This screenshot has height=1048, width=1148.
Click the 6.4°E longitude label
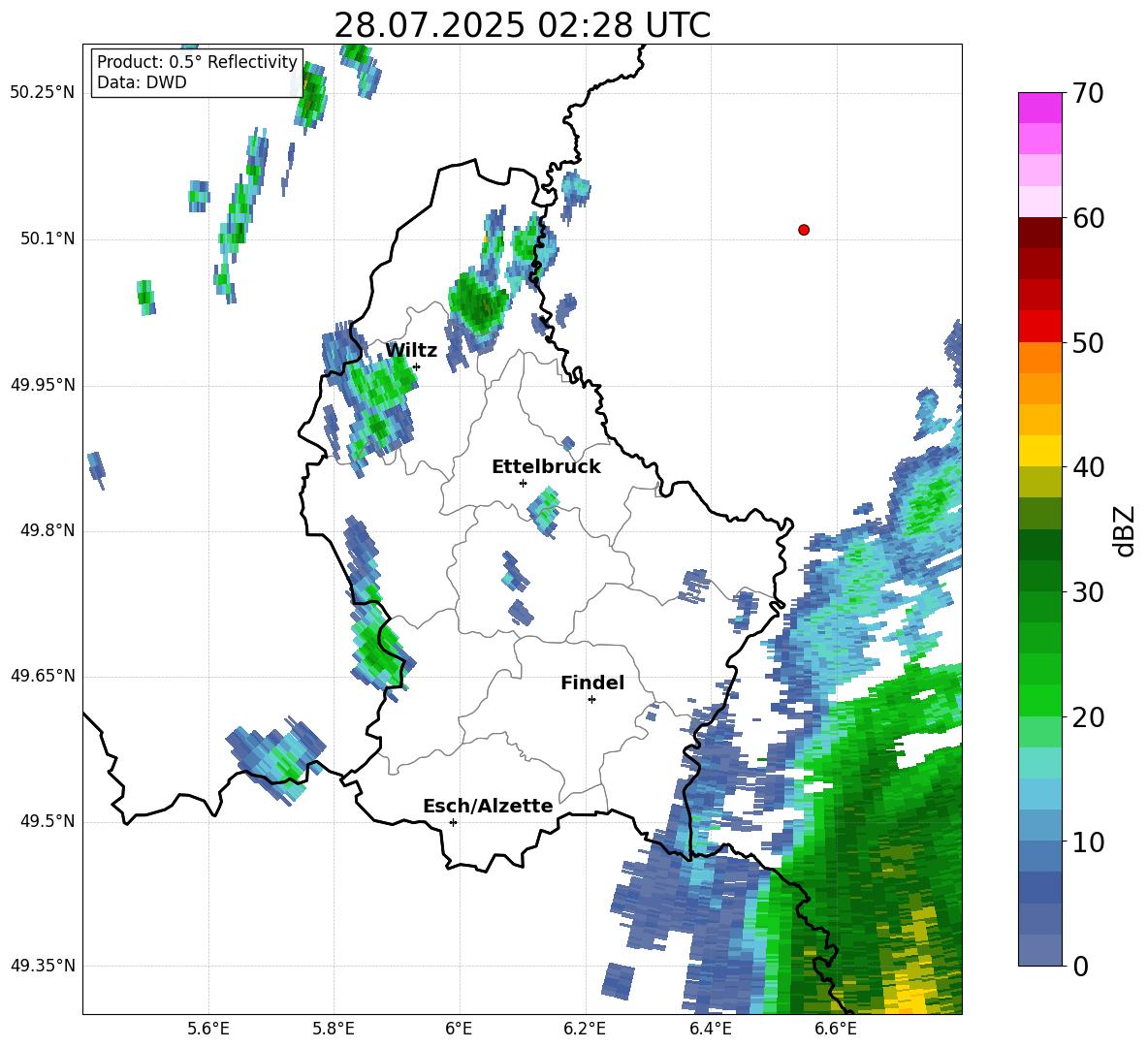710,1029
